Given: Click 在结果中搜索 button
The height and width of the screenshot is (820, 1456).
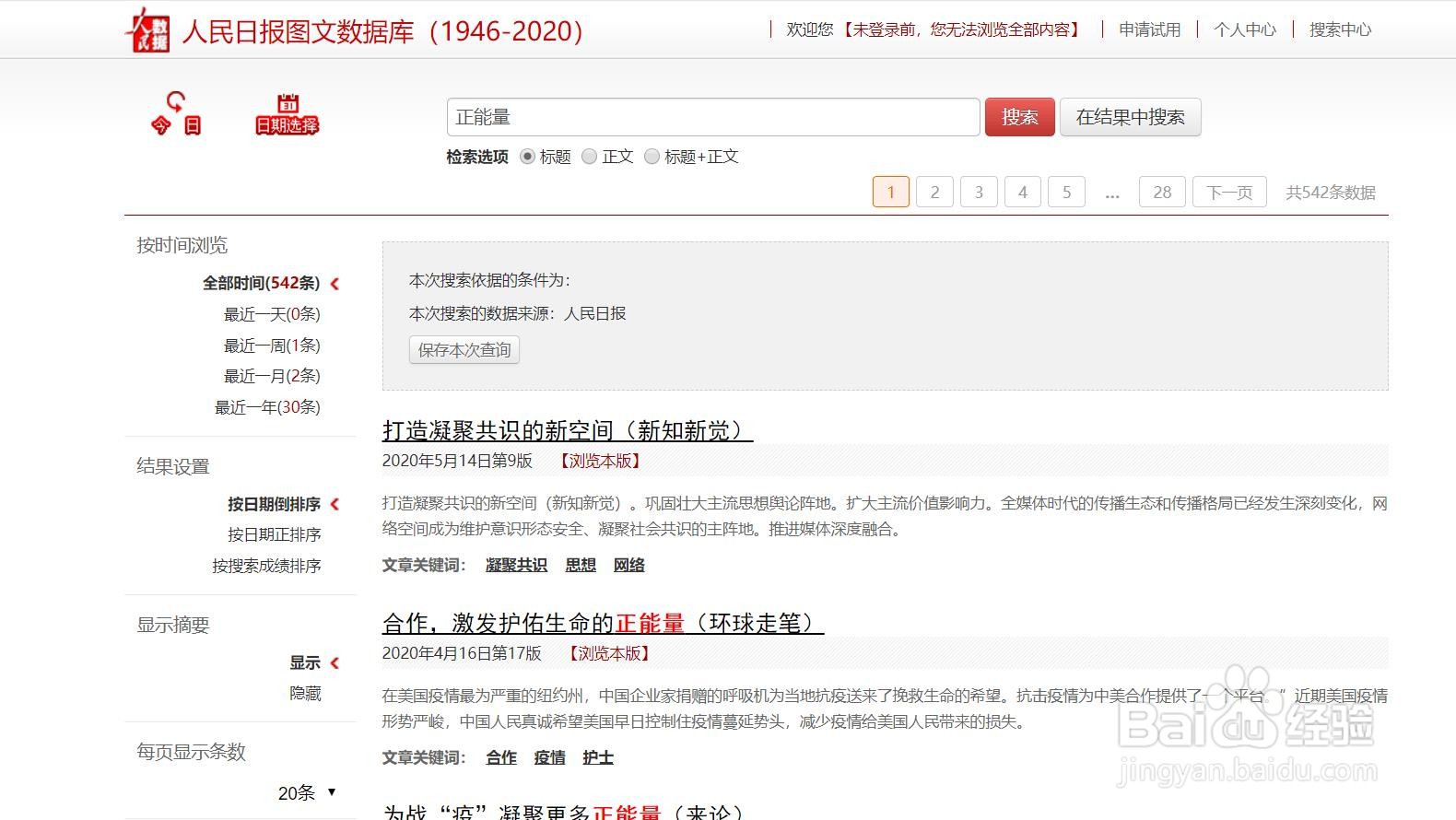Looking at the screenshot, I should coord(1131,117).
